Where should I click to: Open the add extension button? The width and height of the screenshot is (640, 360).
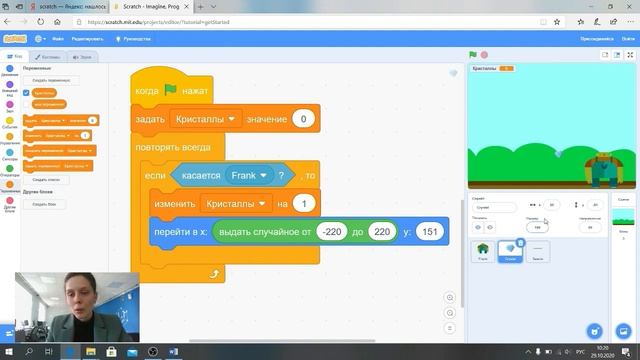pyautogui.click(x=8, y=334)
